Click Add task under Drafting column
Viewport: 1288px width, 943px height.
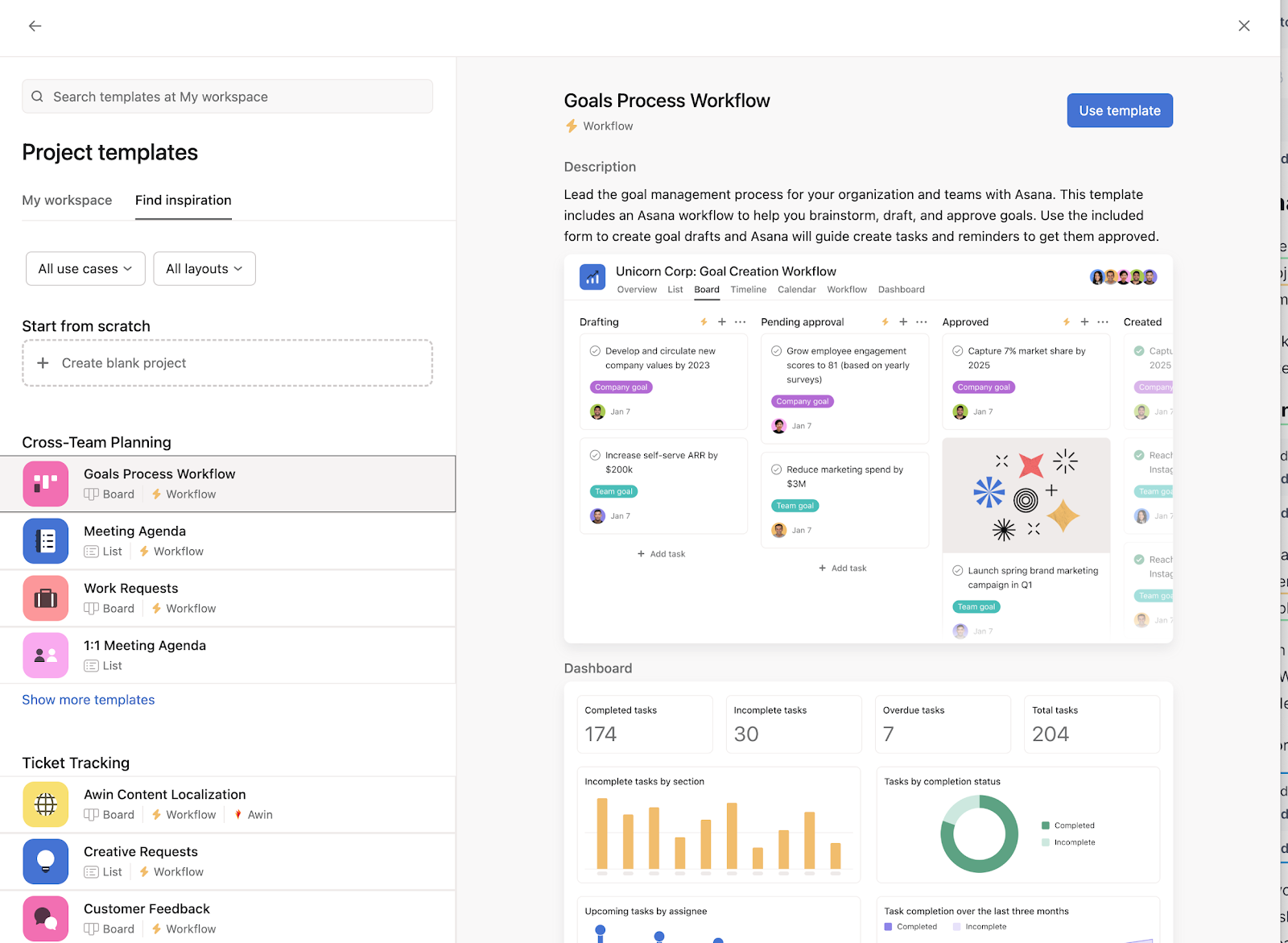click(661, 554)
